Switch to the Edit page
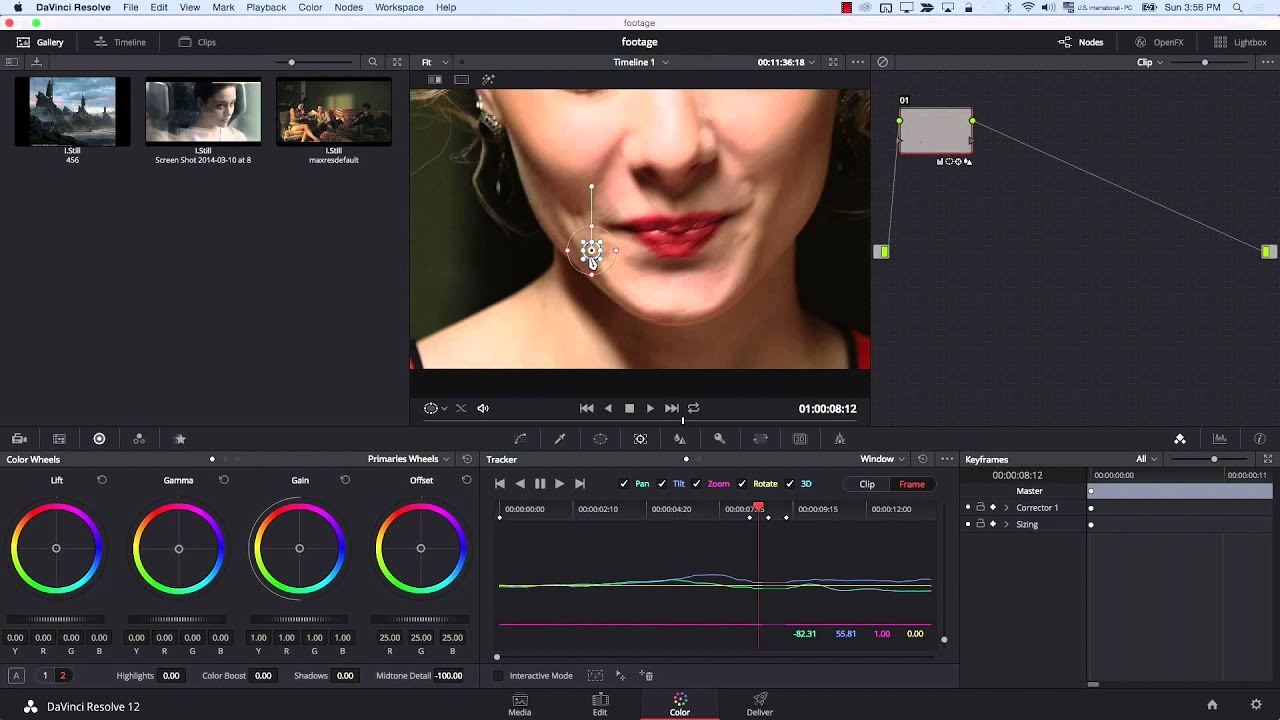1280x720 pixels. coord(600,705)
